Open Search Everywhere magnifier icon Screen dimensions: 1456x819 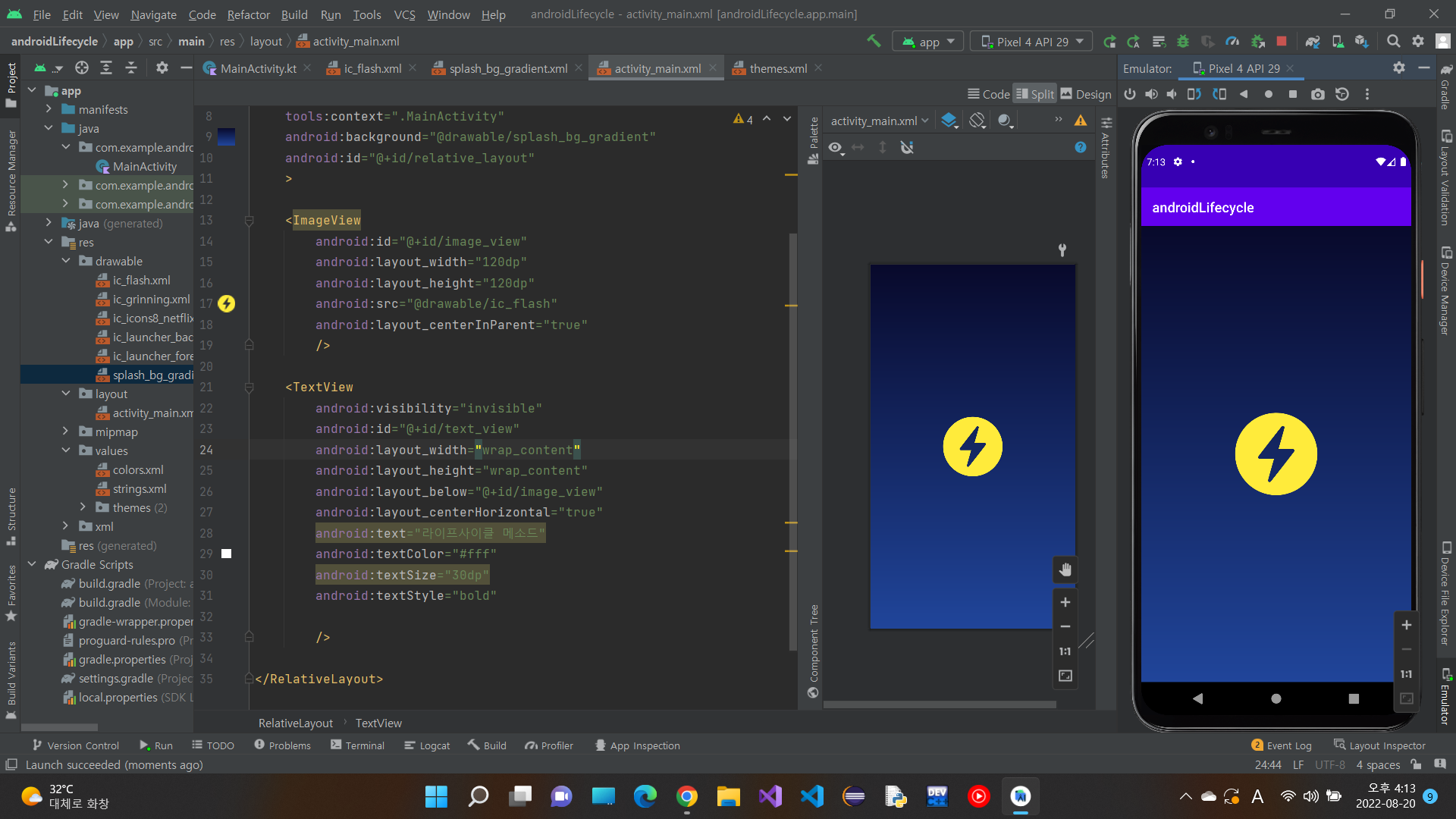pyautogui.click(x=1393, y=42)
